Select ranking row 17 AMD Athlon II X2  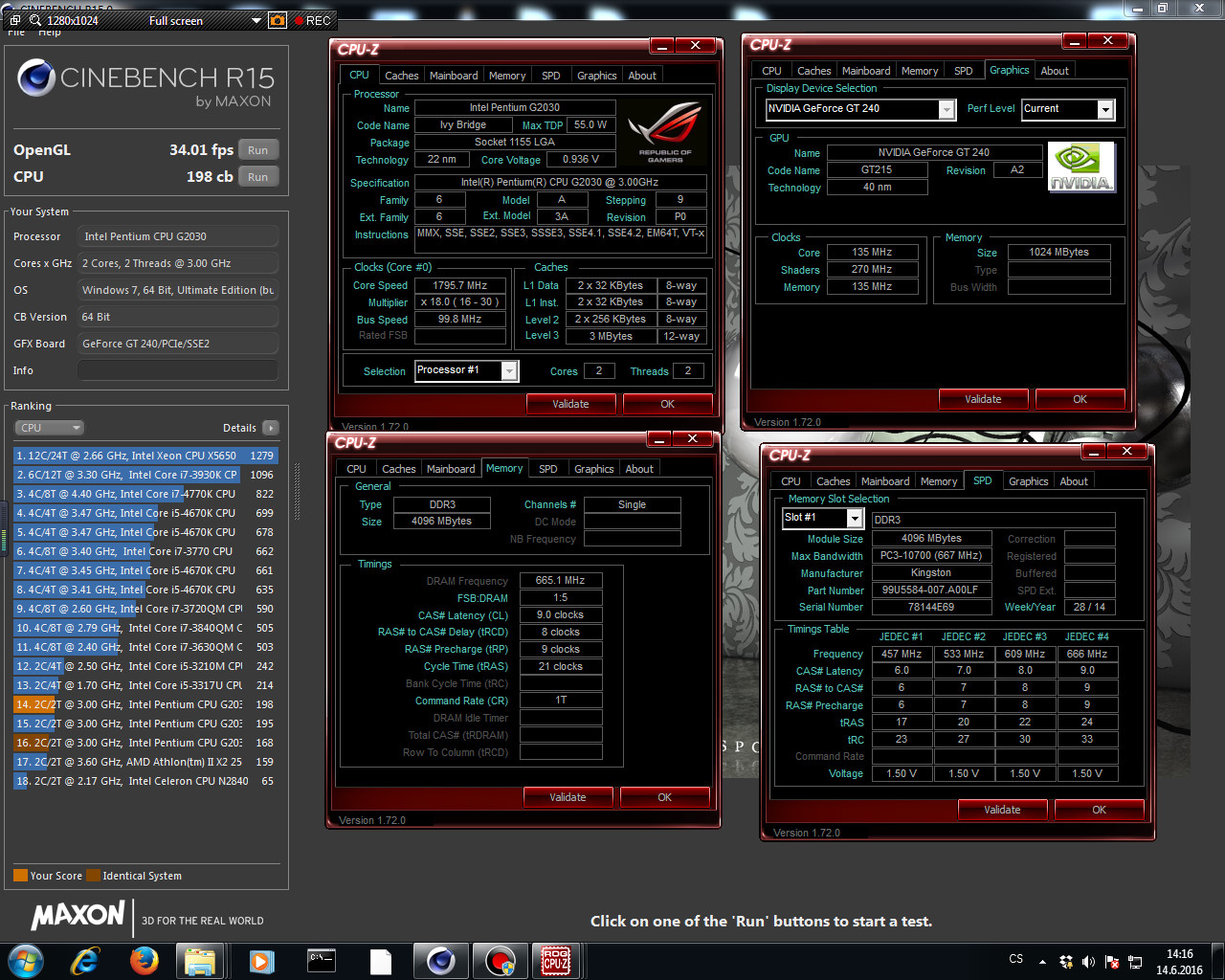pos(145,762)
